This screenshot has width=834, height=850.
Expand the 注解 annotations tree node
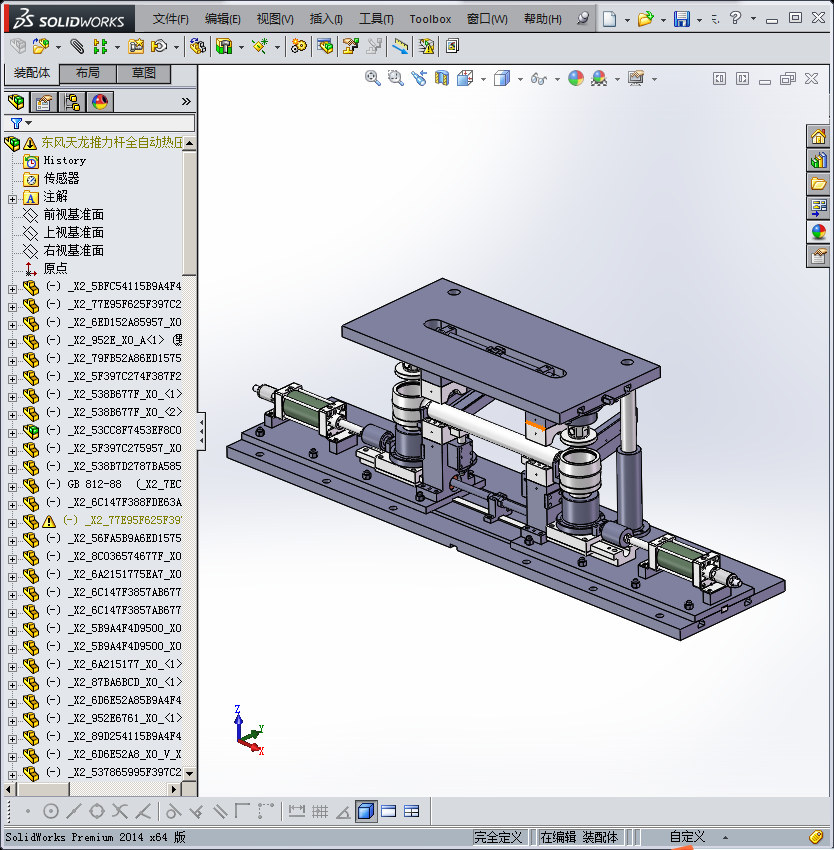13,198
